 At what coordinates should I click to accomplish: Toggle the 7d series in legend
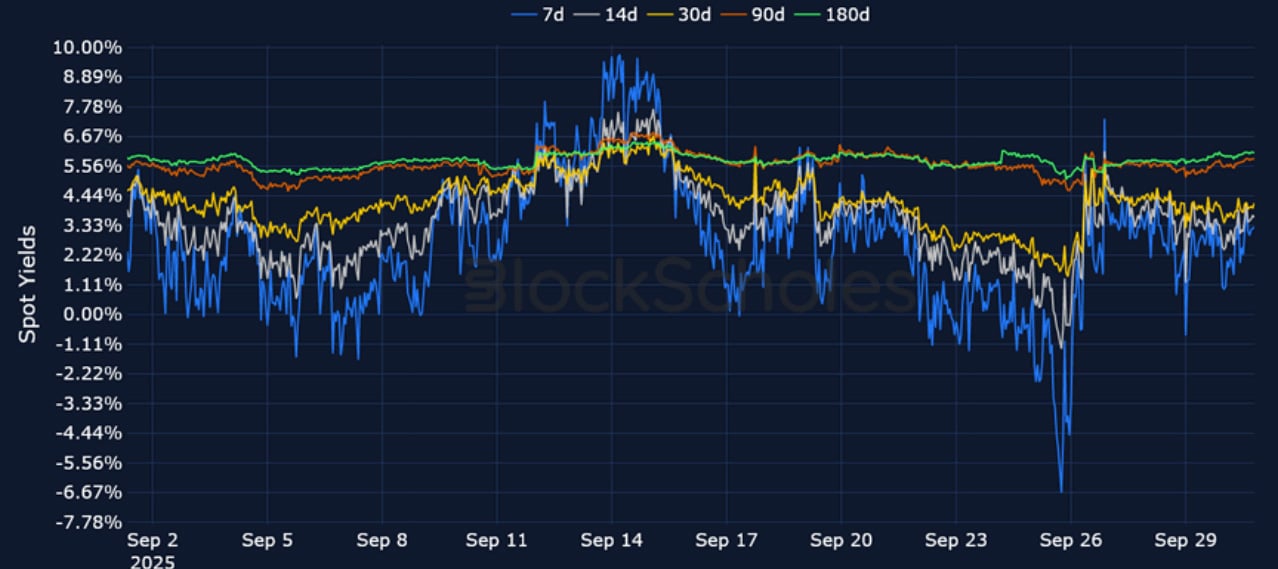pyautogui.click(x=539, y=14)
